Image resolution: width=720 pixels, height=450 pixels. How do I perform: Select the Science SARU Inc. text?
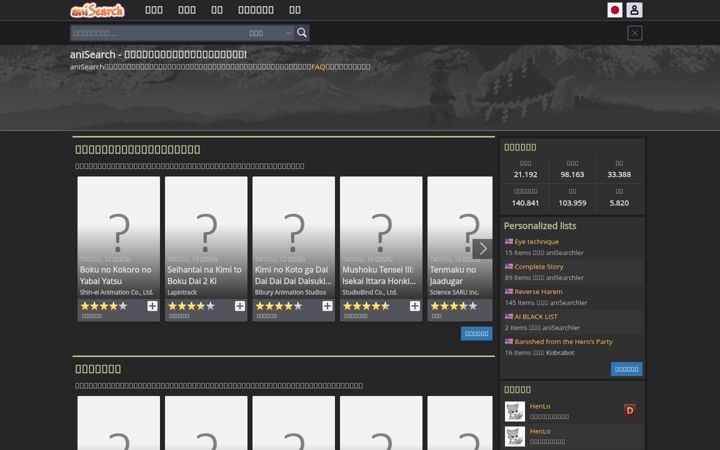[x=454, y=292]
